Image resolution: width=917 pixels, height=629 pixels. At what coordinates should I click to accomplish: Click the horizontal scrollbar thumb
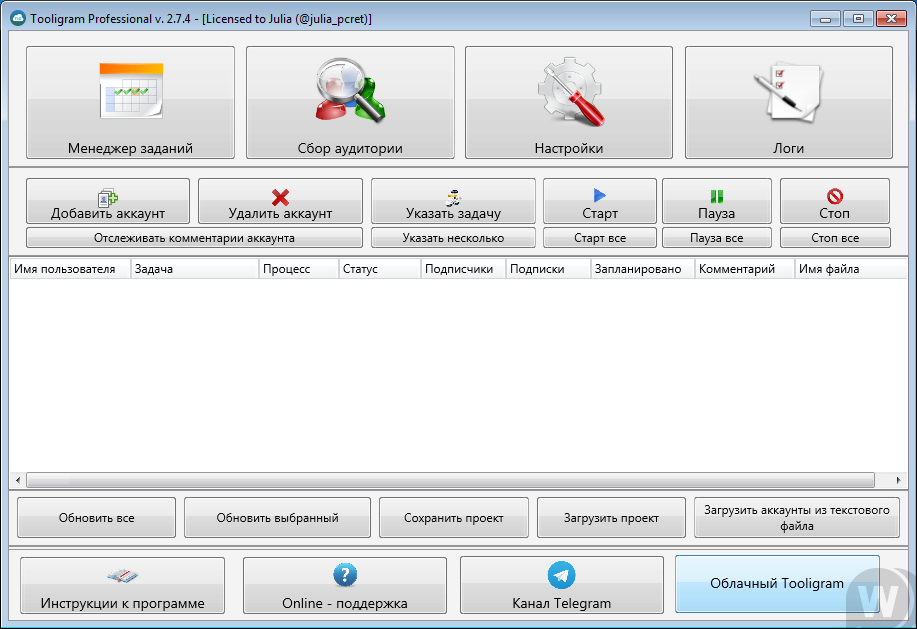click(450, 480)
